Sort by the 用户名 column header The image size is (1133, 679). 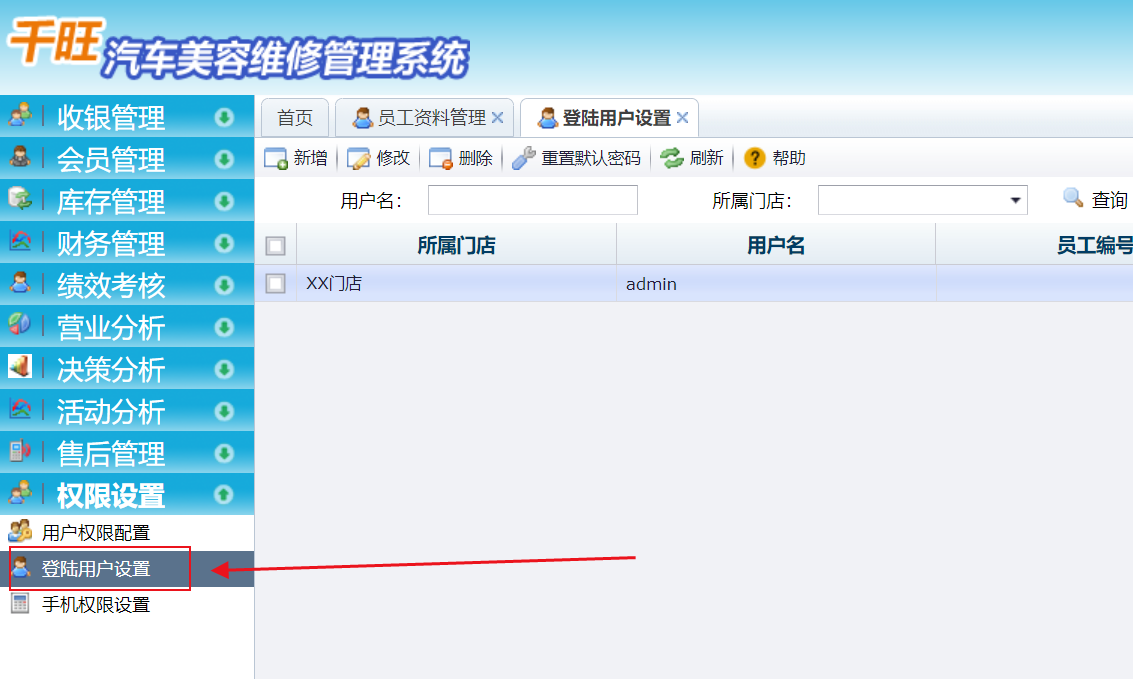click(775, 246)
